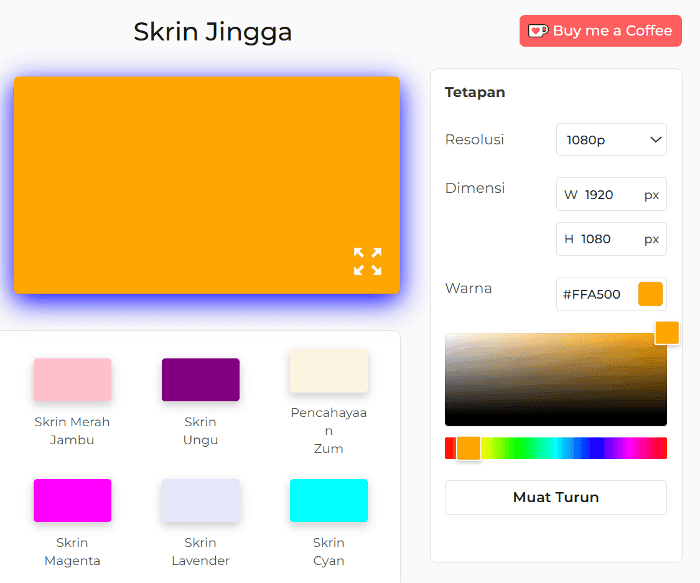Click the orange hue slider handle
The height and width of the screenshot is (583, 700).
click(x=468, y=448)
